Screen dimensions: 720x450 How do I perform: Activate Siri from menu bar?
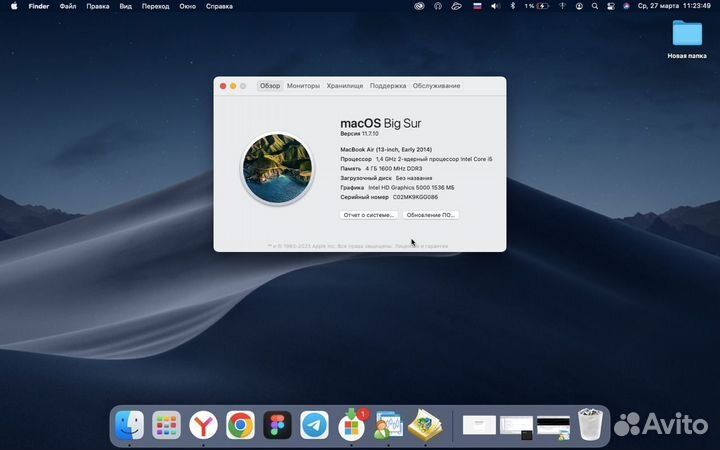coord(626,6)
